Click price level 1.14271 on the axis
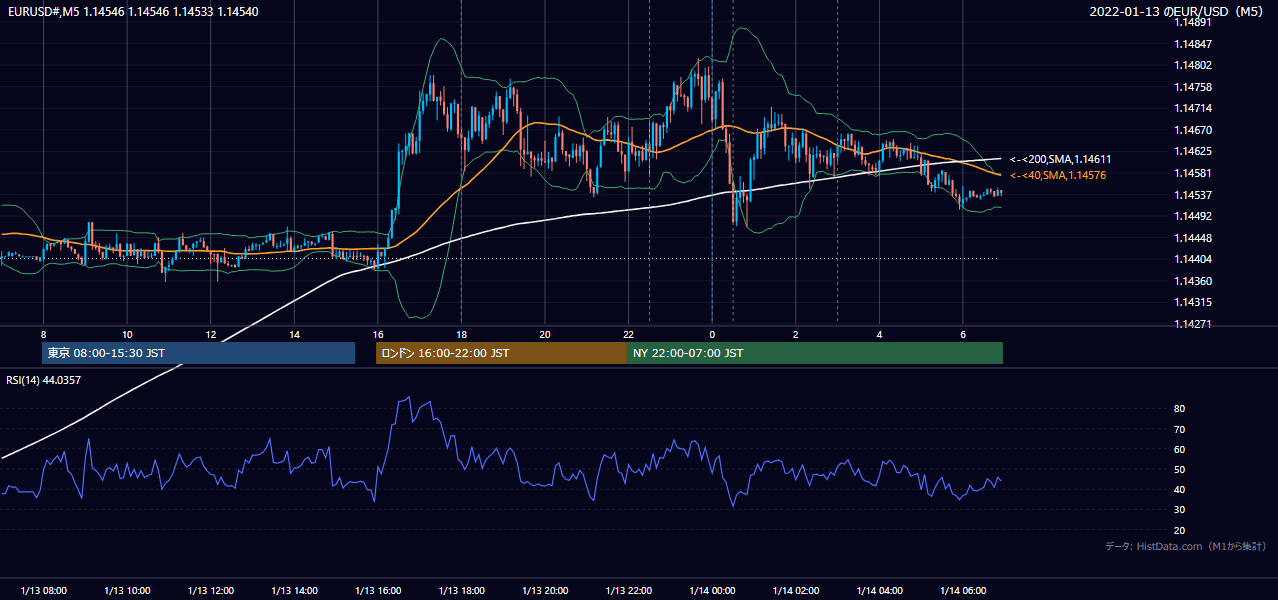This screenshot has height=600, width=1278. pyautogui.click(x=1193, y=324)
